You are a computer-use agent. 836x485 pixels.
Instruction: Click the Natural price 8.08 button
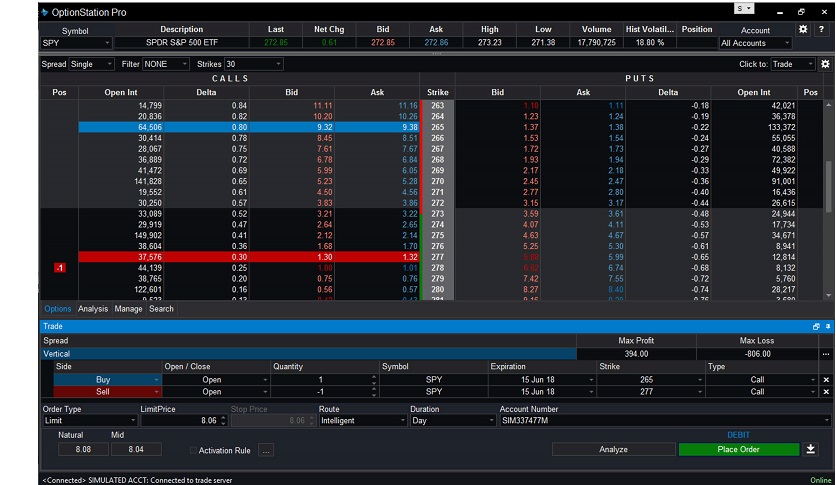point(83,449)
